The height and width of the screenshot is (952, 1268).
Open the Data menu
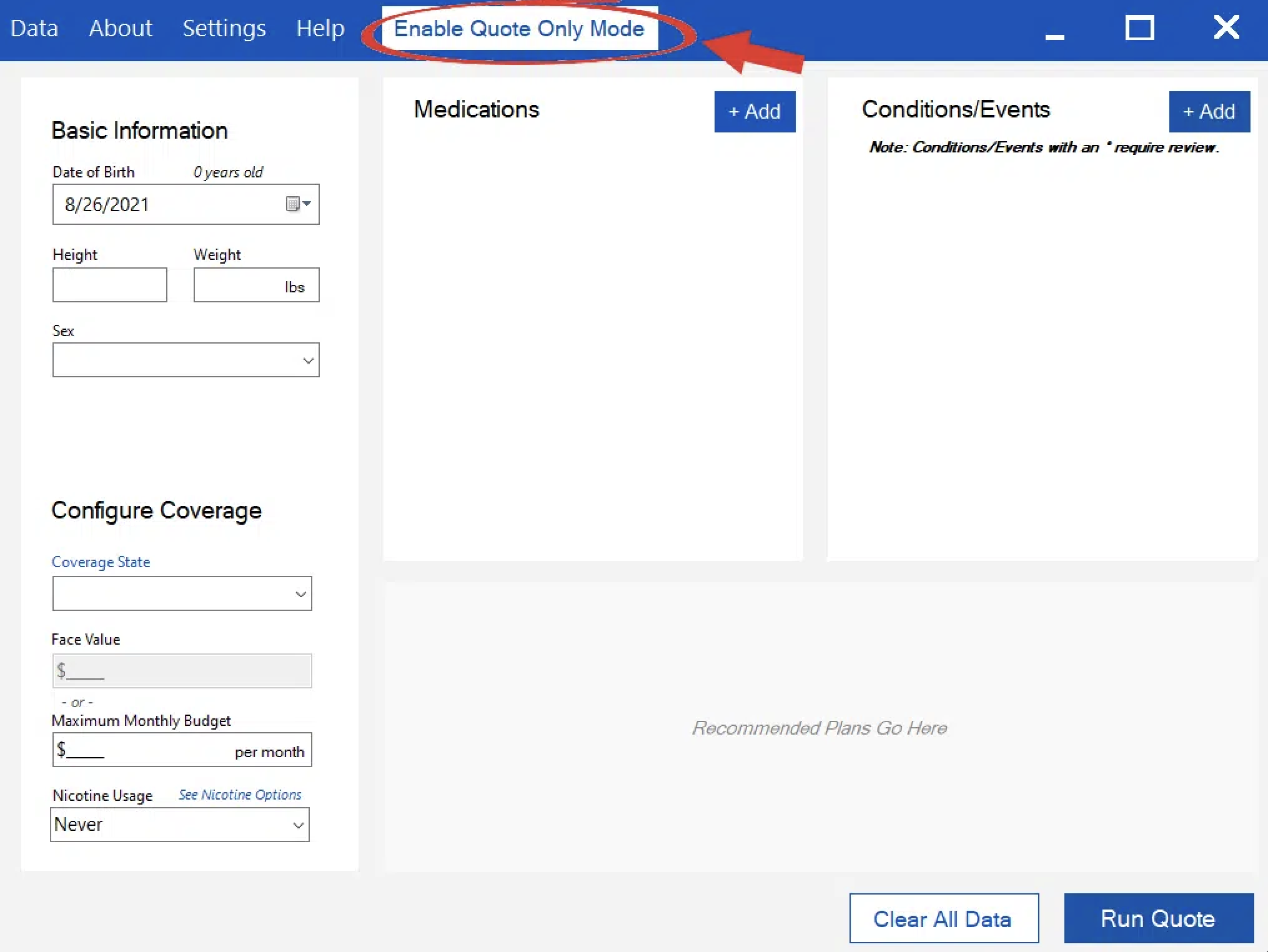coord(34,29)
